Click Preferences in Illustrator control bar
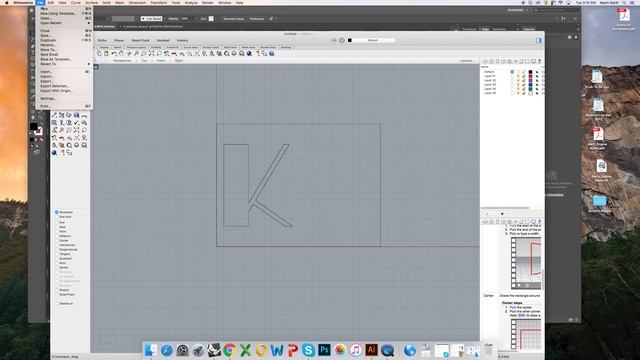The height and width of the screenshot is (360, 640). 257,19
